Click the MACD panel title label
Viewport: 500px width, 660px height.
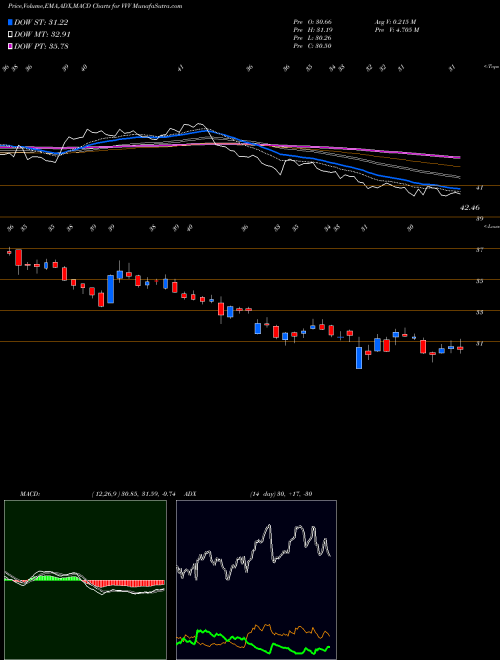pos(30,494)
